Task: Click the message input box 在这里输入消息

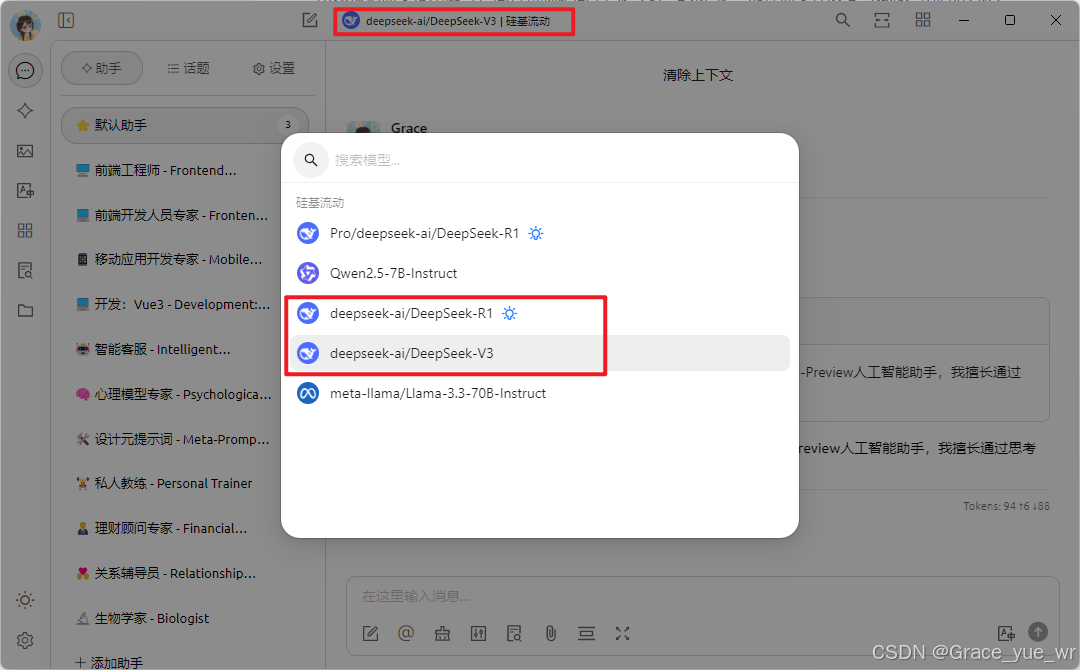Action: (x=703, y=596)
